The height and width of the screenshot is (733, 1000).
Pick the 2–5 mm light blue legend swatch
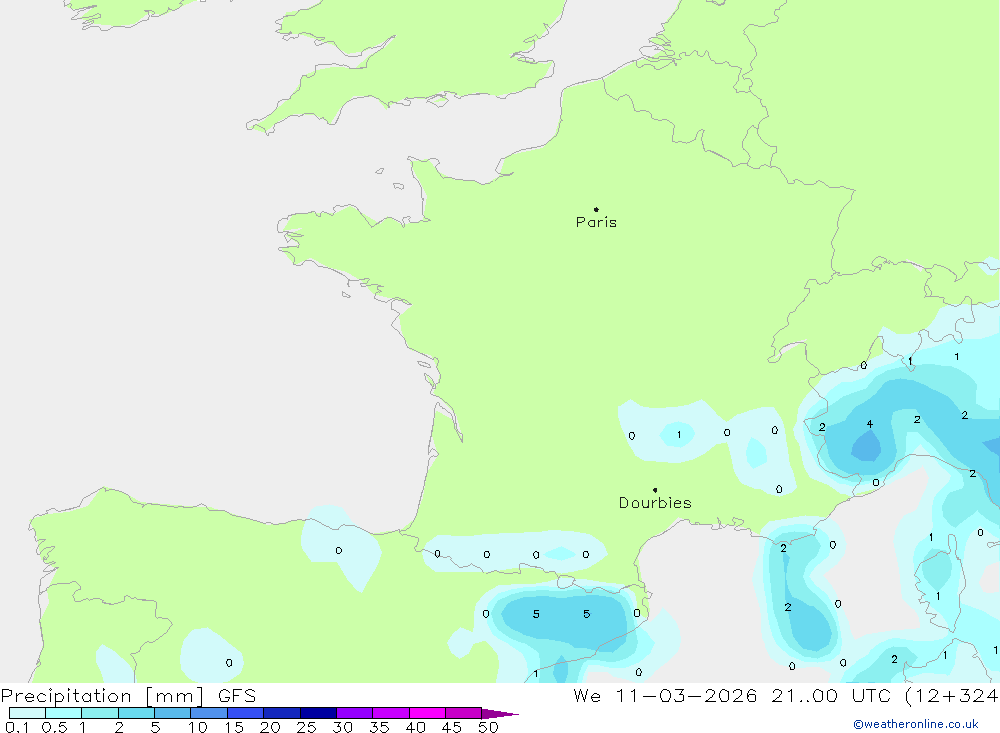[x=136, y=713]
